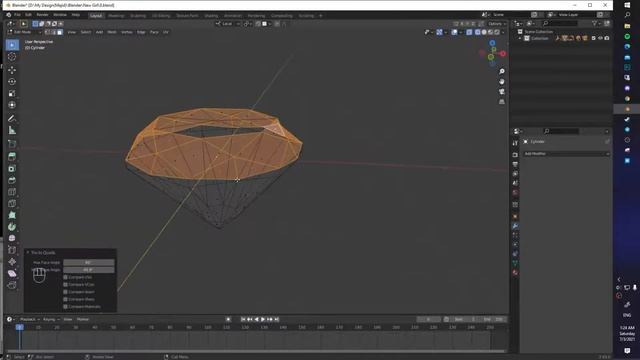Select the Bevel tool
Image resolution: width=640 pixels, height=360 pixels.
tap(12, 180)
